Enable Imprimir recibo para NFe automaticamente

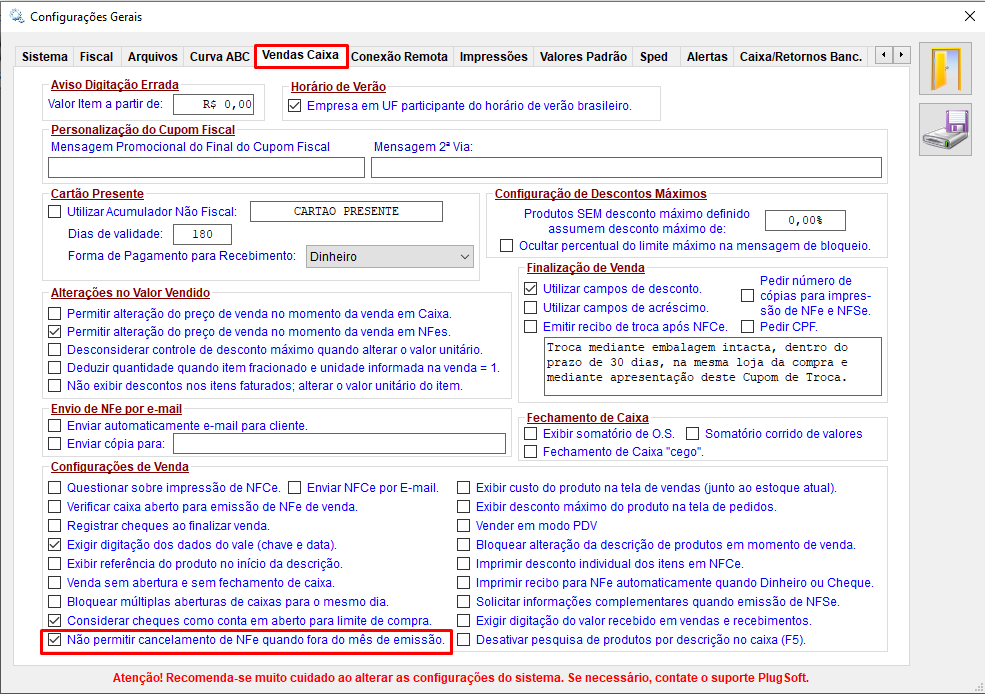(464, 582)
